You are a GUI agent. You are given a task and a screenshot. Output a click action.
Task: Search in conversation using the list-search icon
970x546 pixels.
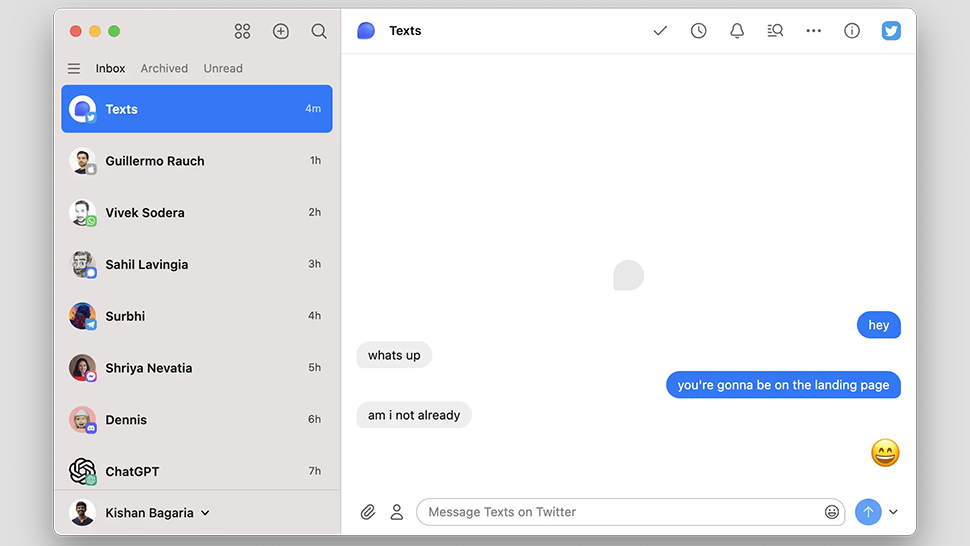(x=775, y=31)
